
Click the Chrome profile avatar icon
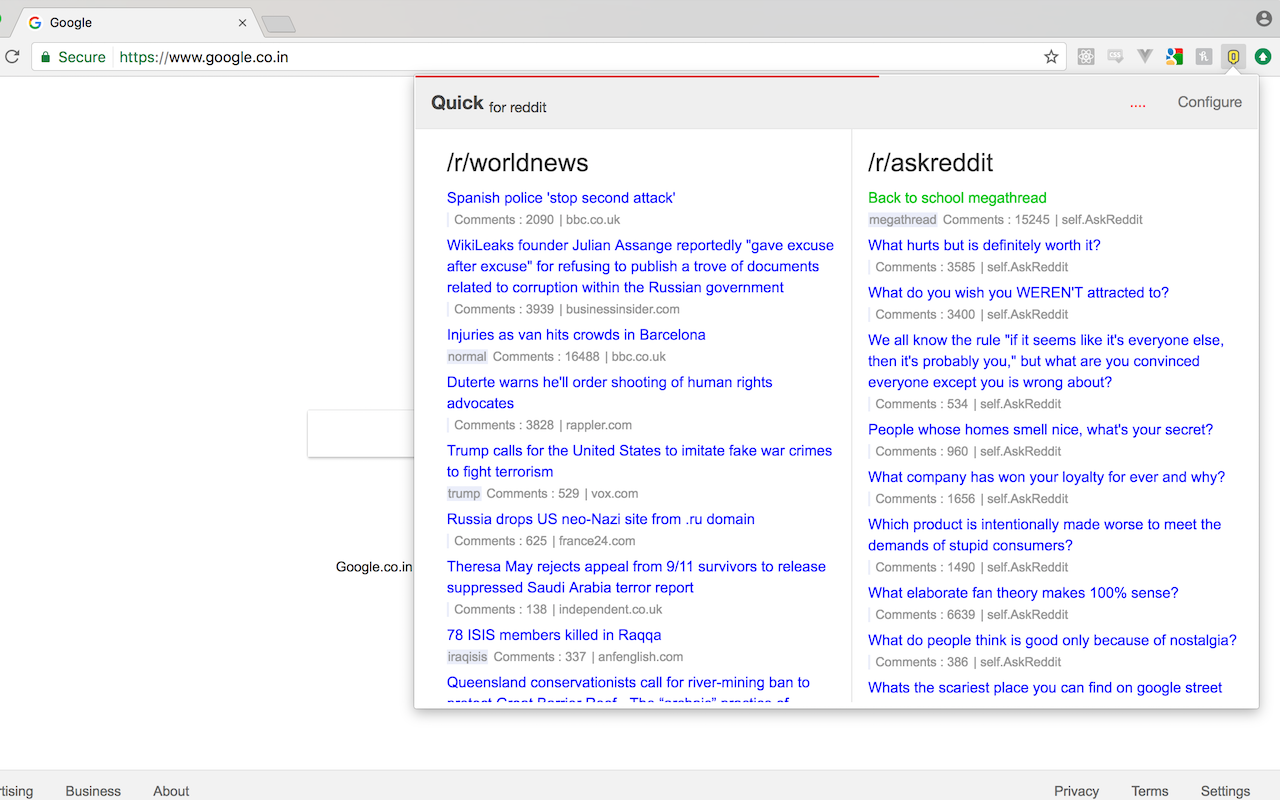coord(1264,19)
